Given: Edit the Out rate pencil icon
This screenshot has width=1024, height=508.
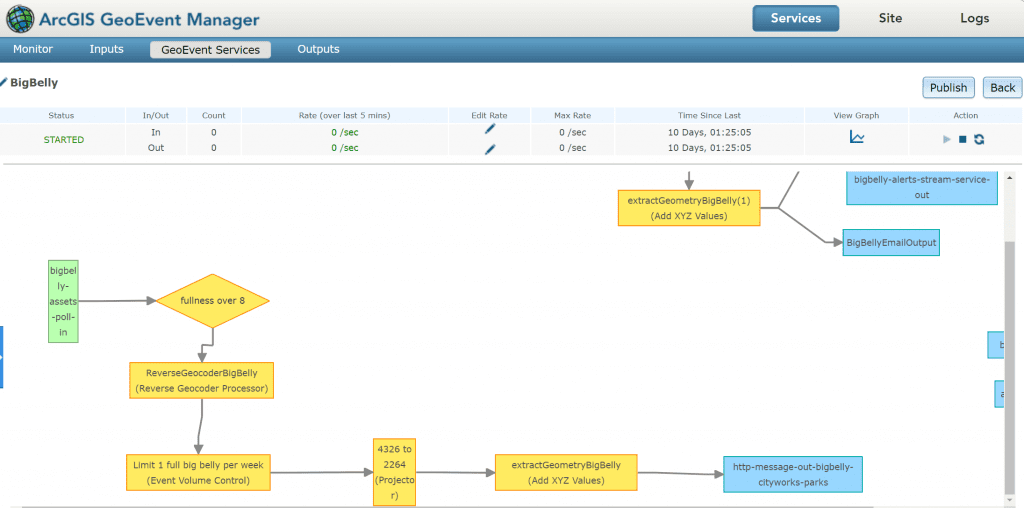Looking at the screenshot, I should (x=490, y=149).
